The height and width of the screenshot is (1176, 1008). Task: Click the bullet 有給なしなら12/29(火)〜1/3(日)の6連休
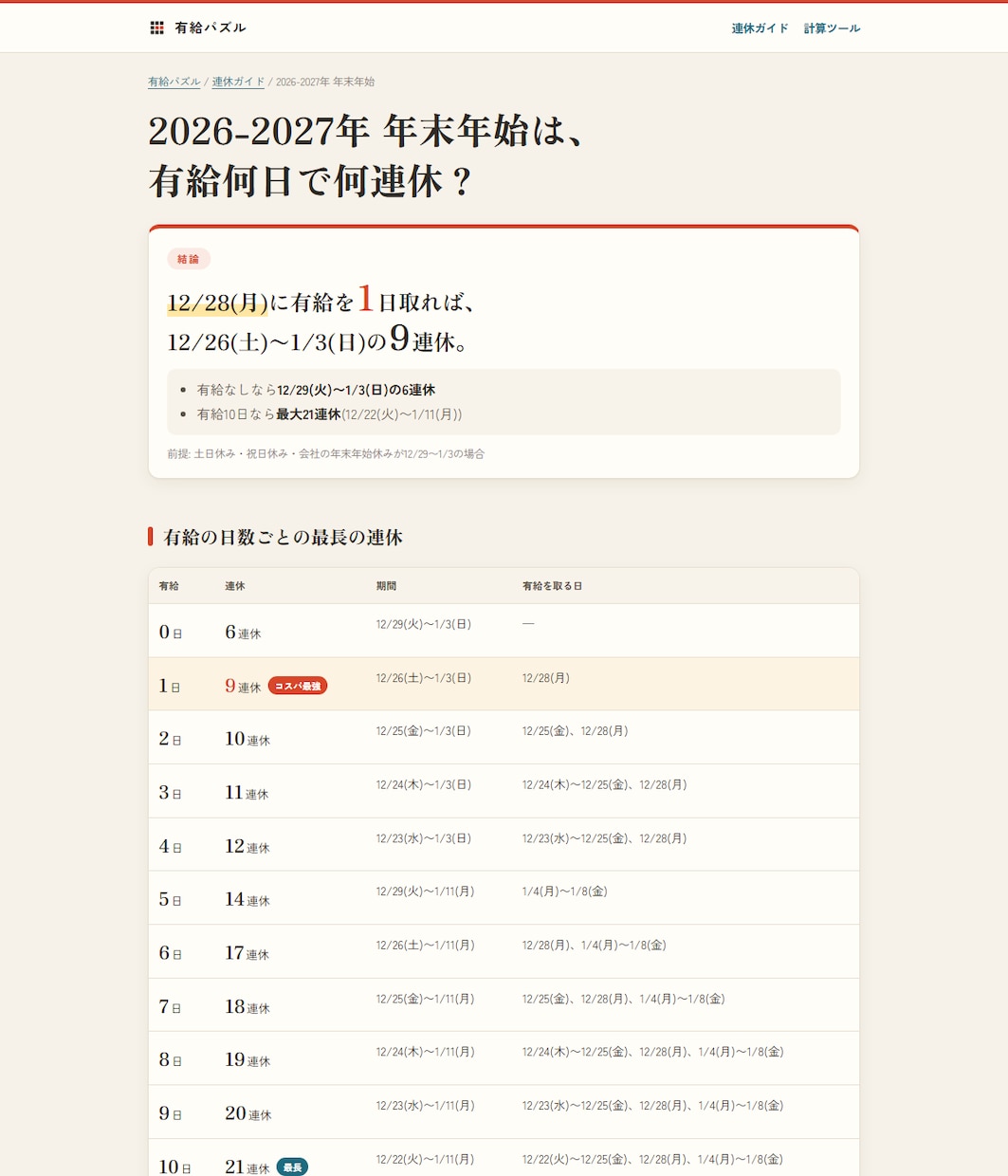pyautogui.click(x=316, y=390)
